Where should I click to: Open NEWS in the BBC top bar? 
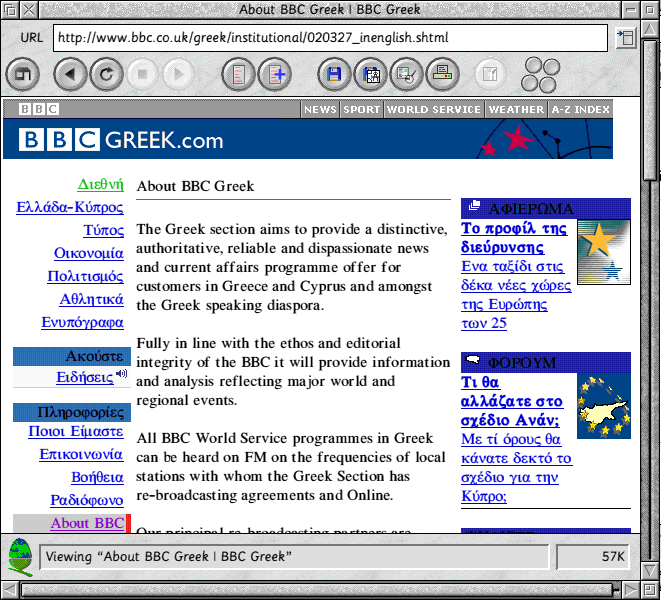(320, 109)
